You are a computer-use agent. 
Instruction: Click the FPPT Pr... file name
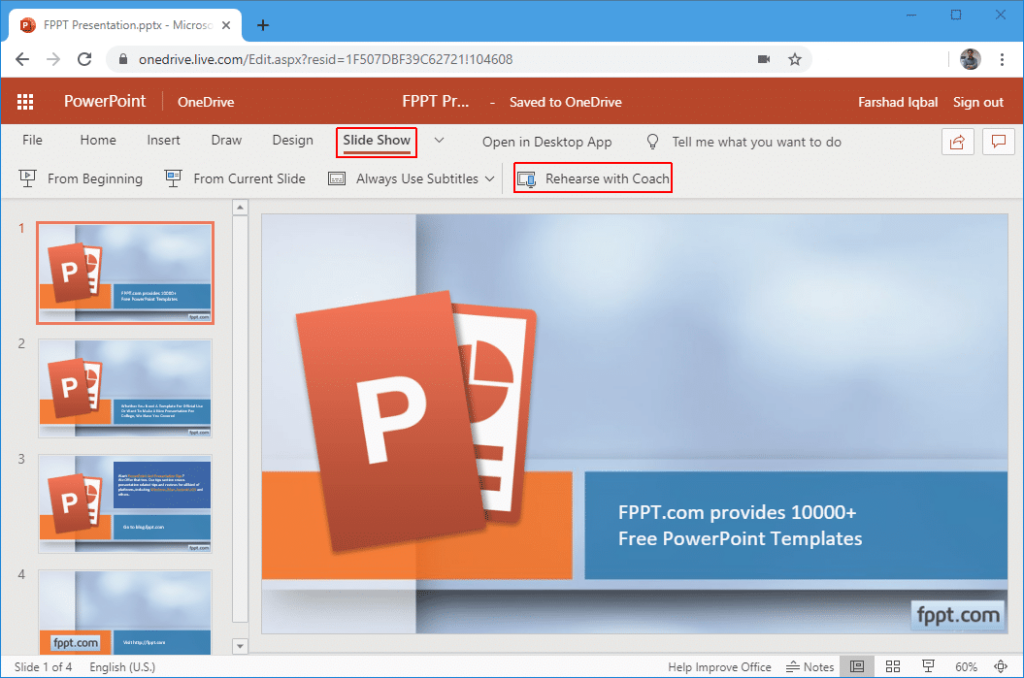tap(436, 101)
